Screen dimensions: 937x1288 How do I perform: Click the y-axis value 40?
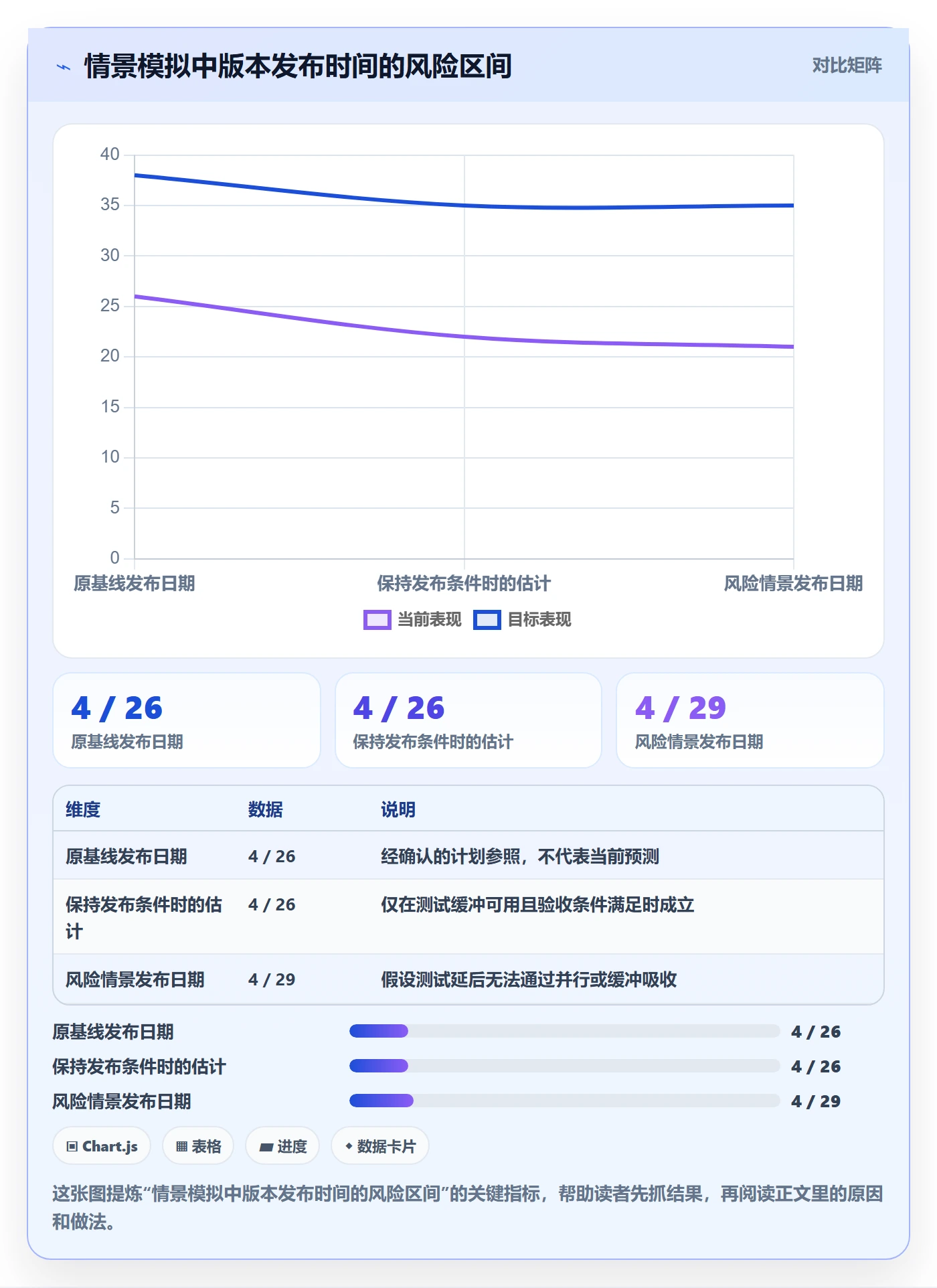(110, 155)
